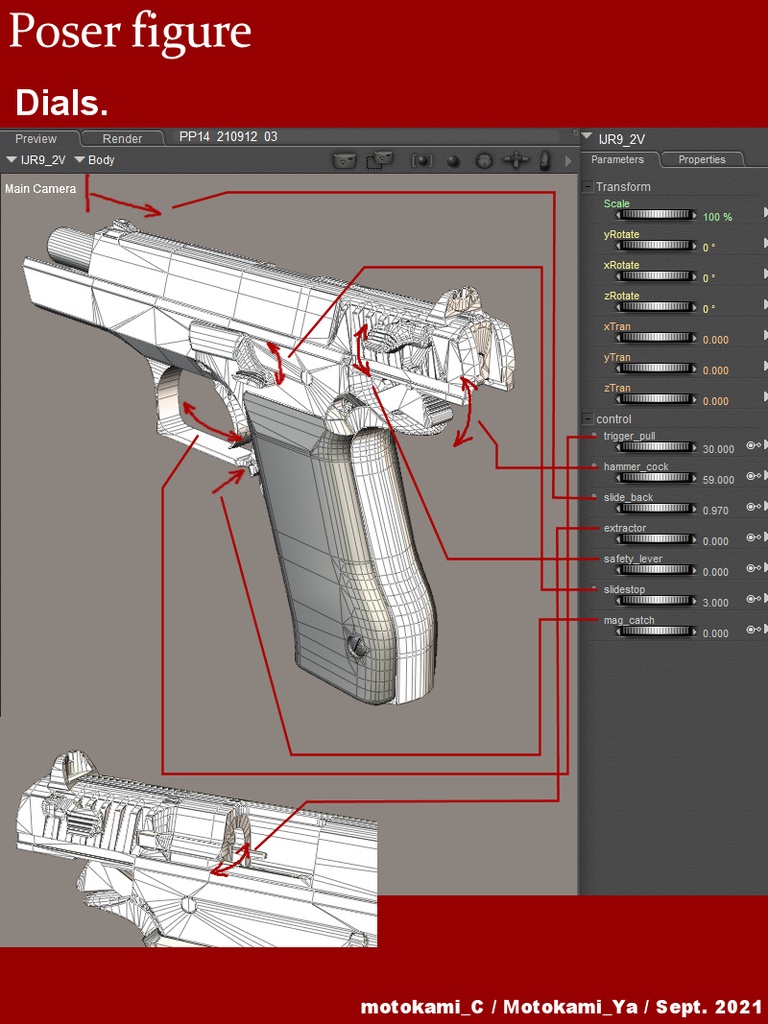This screenshot has width=768, height=1024.
Task: Click the trigger_pull dependency key icon
Action: (752, 445)
